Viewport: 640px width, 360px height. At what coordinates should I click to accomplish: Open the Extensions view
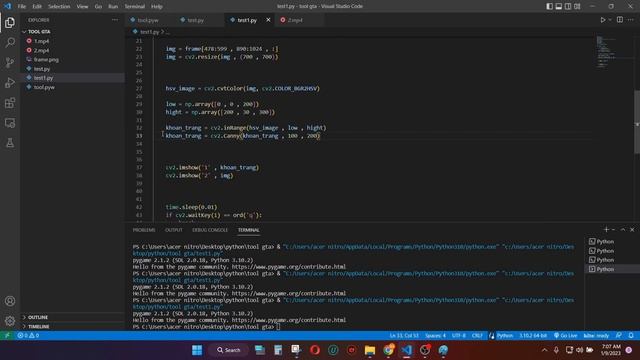point(10,102)
